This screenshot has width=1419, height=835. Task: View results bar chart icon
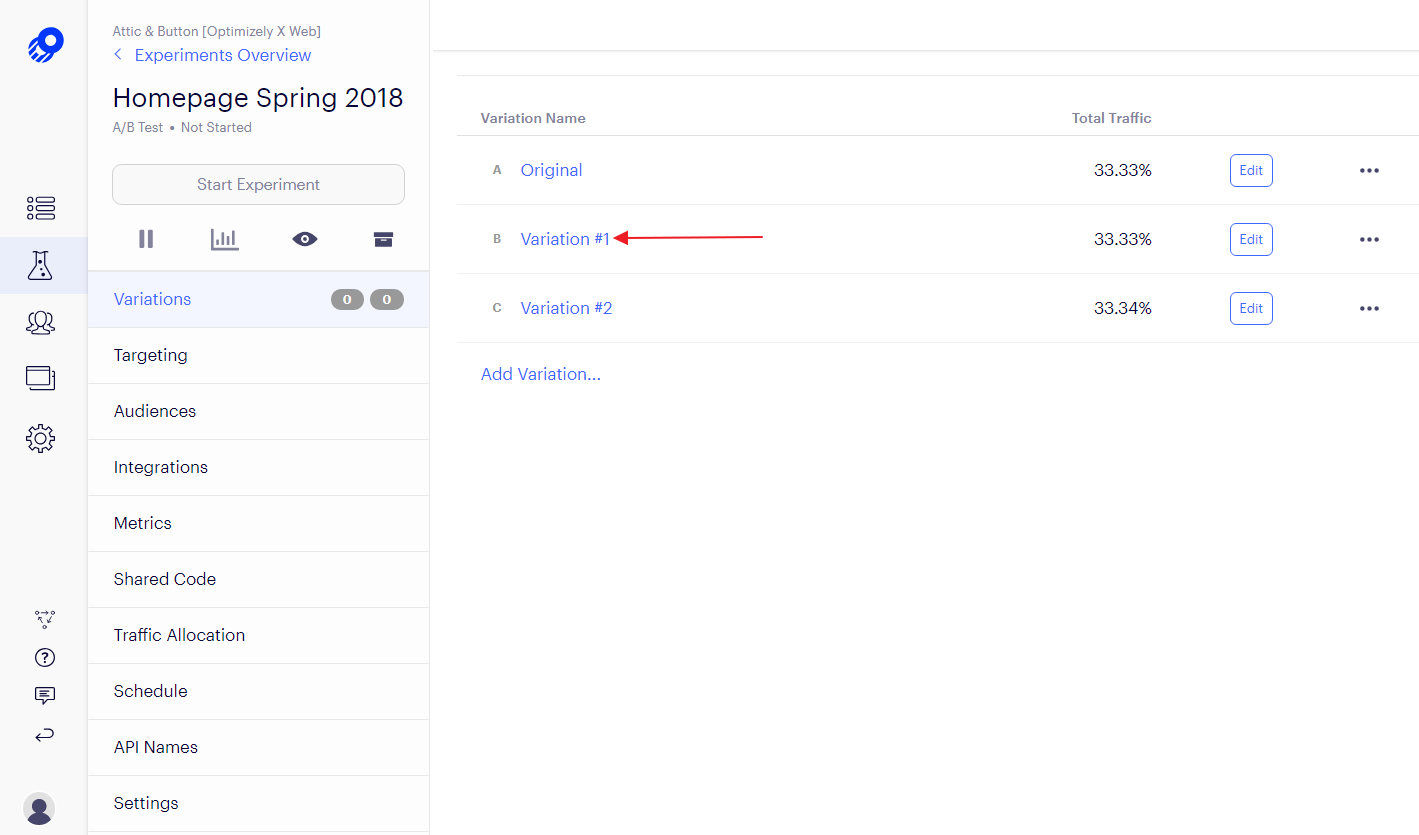(x=225, y=239)
